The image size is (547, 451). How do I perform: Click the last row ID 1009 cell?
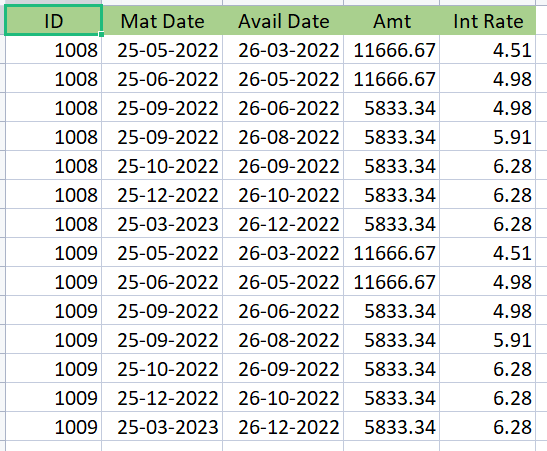point(53,427)
